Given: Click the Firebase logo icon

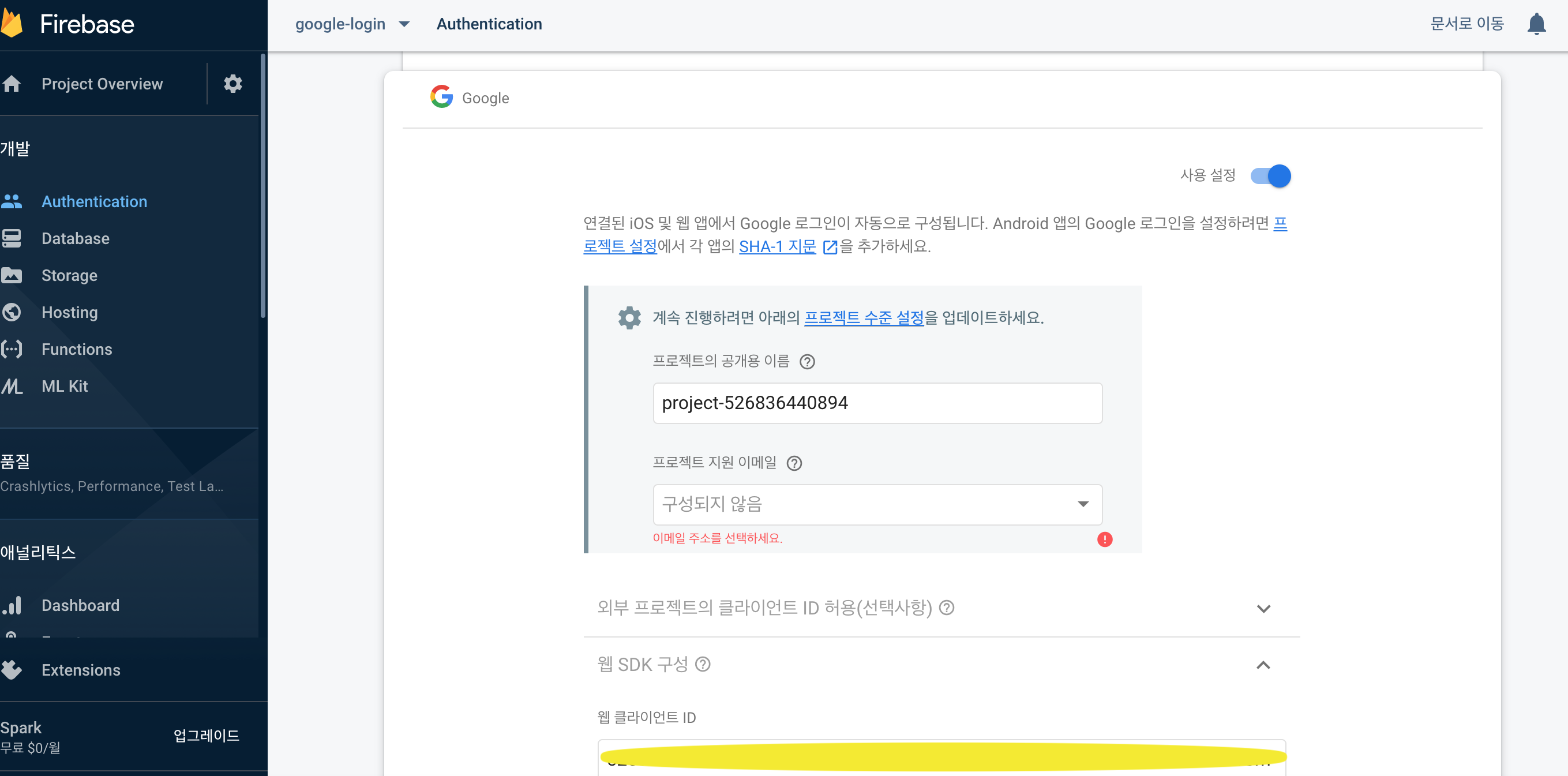Looking at the screenshot, I should pos(12,24).
